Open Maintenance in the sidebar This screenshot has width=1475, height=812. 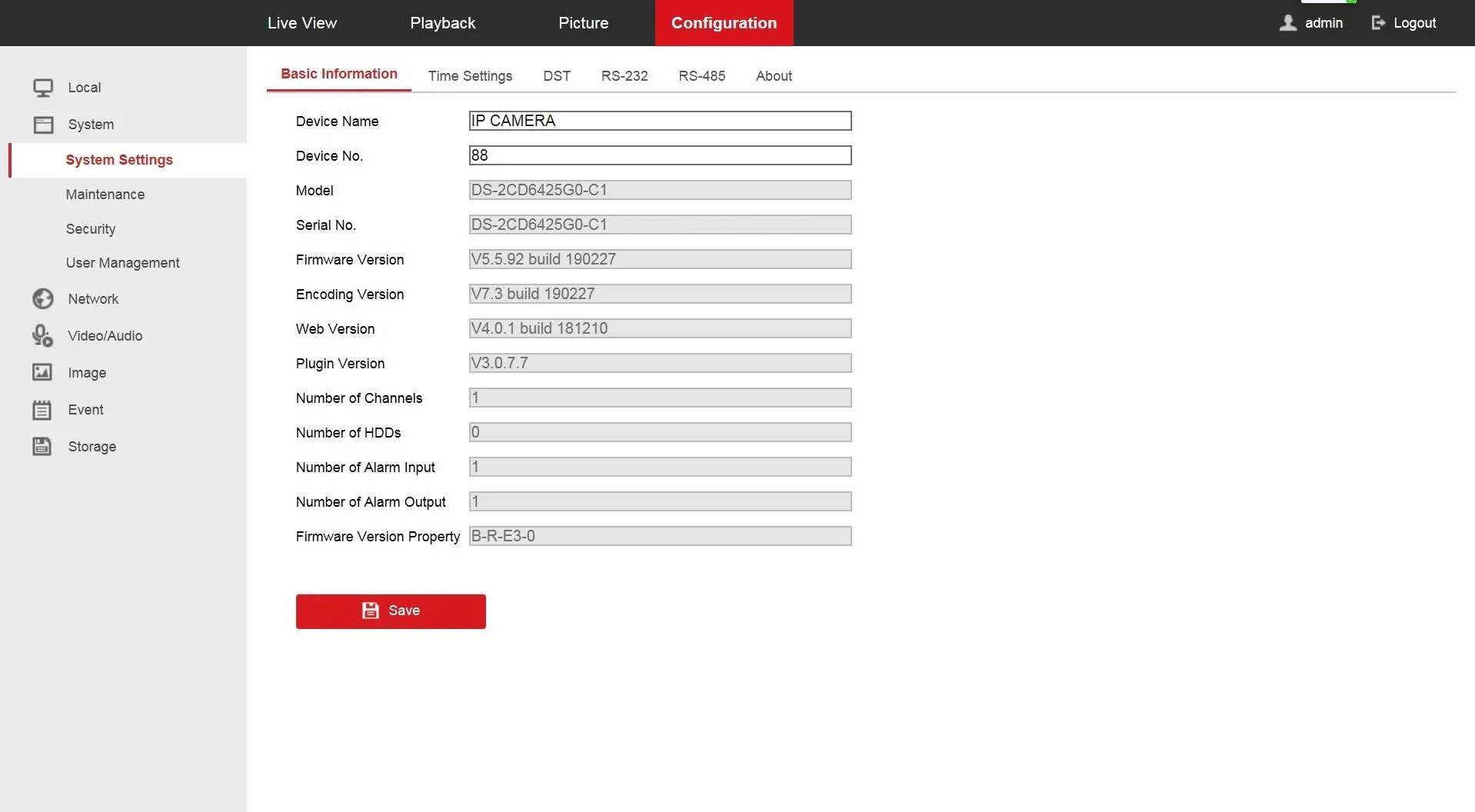pyautogui.click(x=105, y=195)
